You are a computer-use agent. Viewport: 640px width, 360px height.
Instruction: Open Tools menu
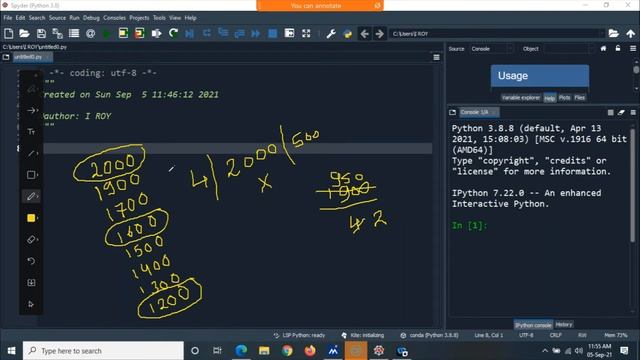tap(159, 18)
